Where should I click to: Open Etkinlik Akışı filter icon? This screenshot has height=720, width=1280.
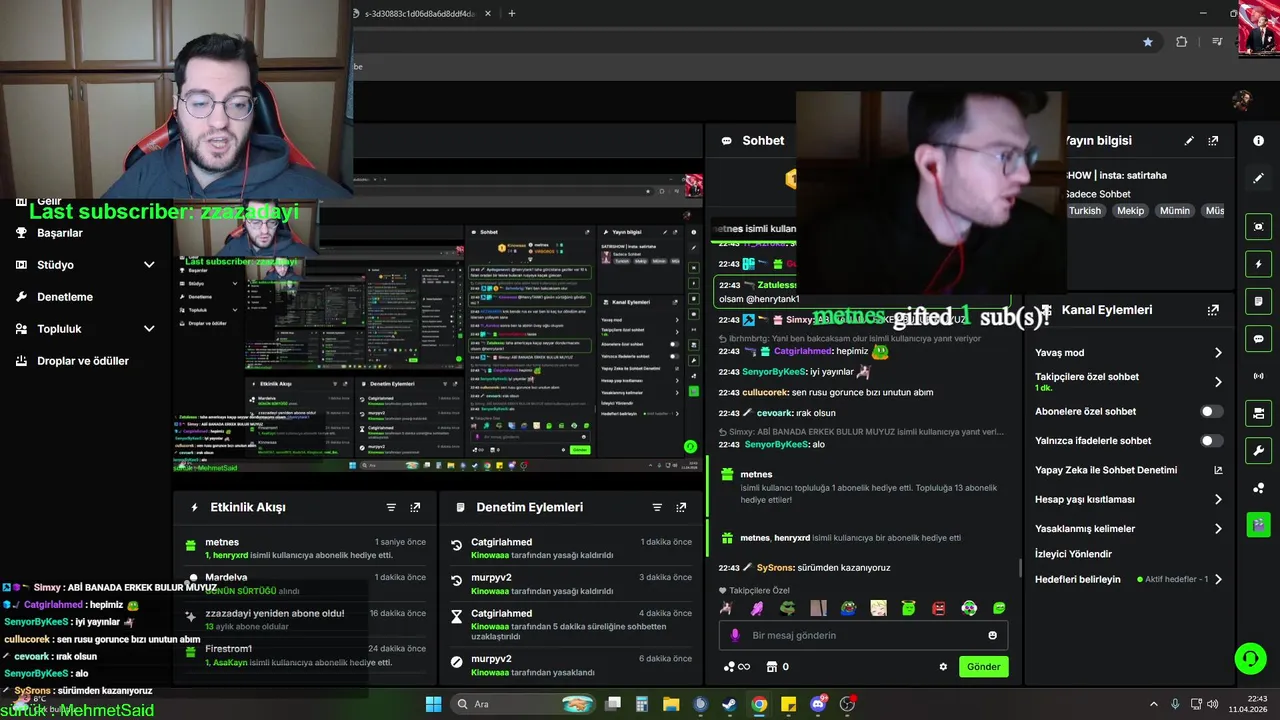(391, 507)
